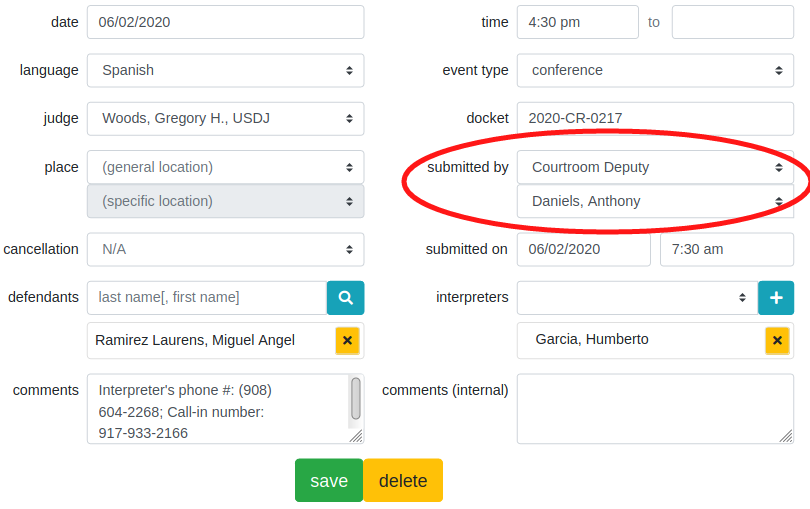Open the Courtroom Deputy submitted by dropdown
The width and height of the screenshot is (810, 509).
pos(655,167)
